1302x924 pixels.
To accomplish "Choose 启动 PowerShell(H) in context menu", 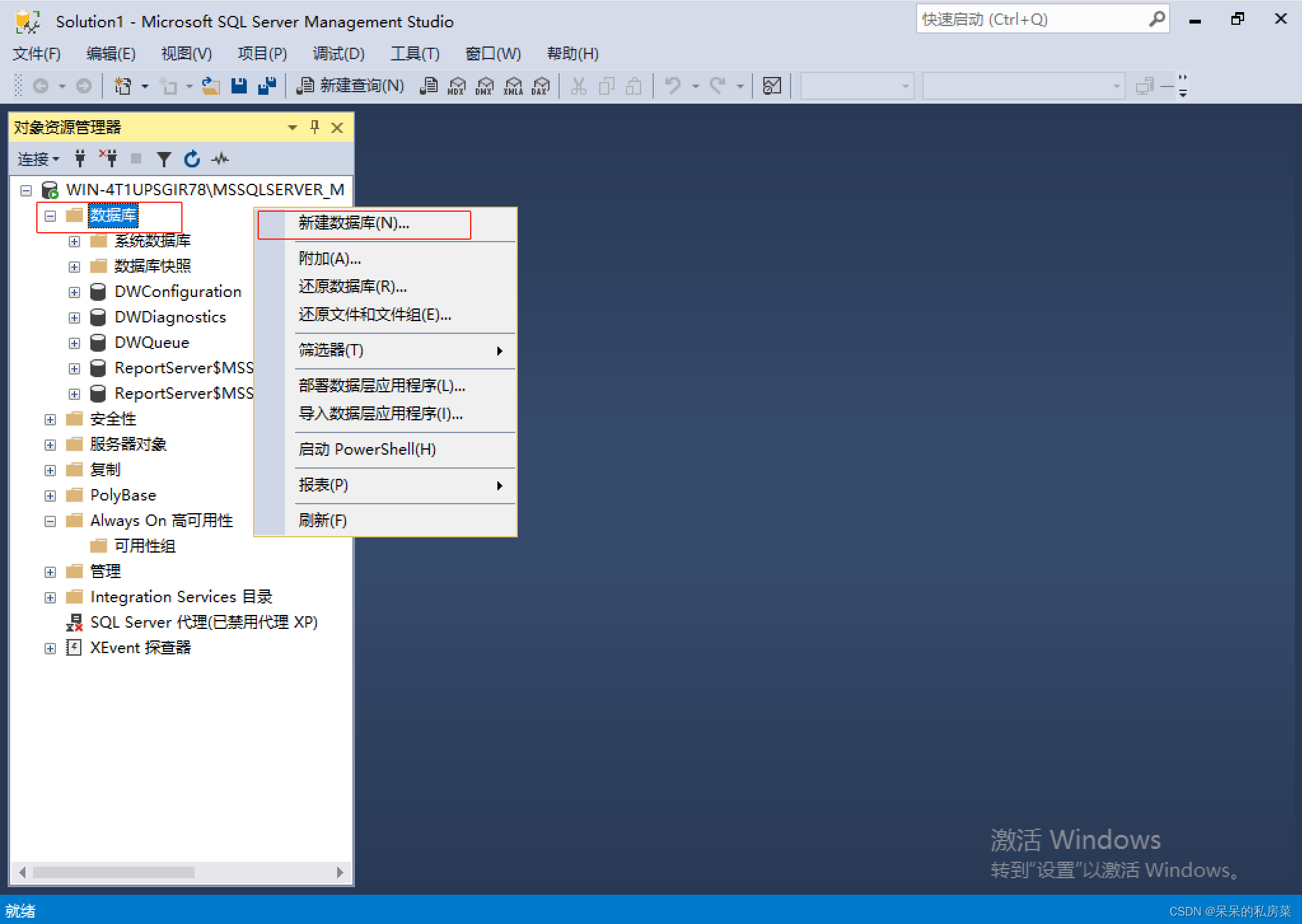I will point(385,450).
